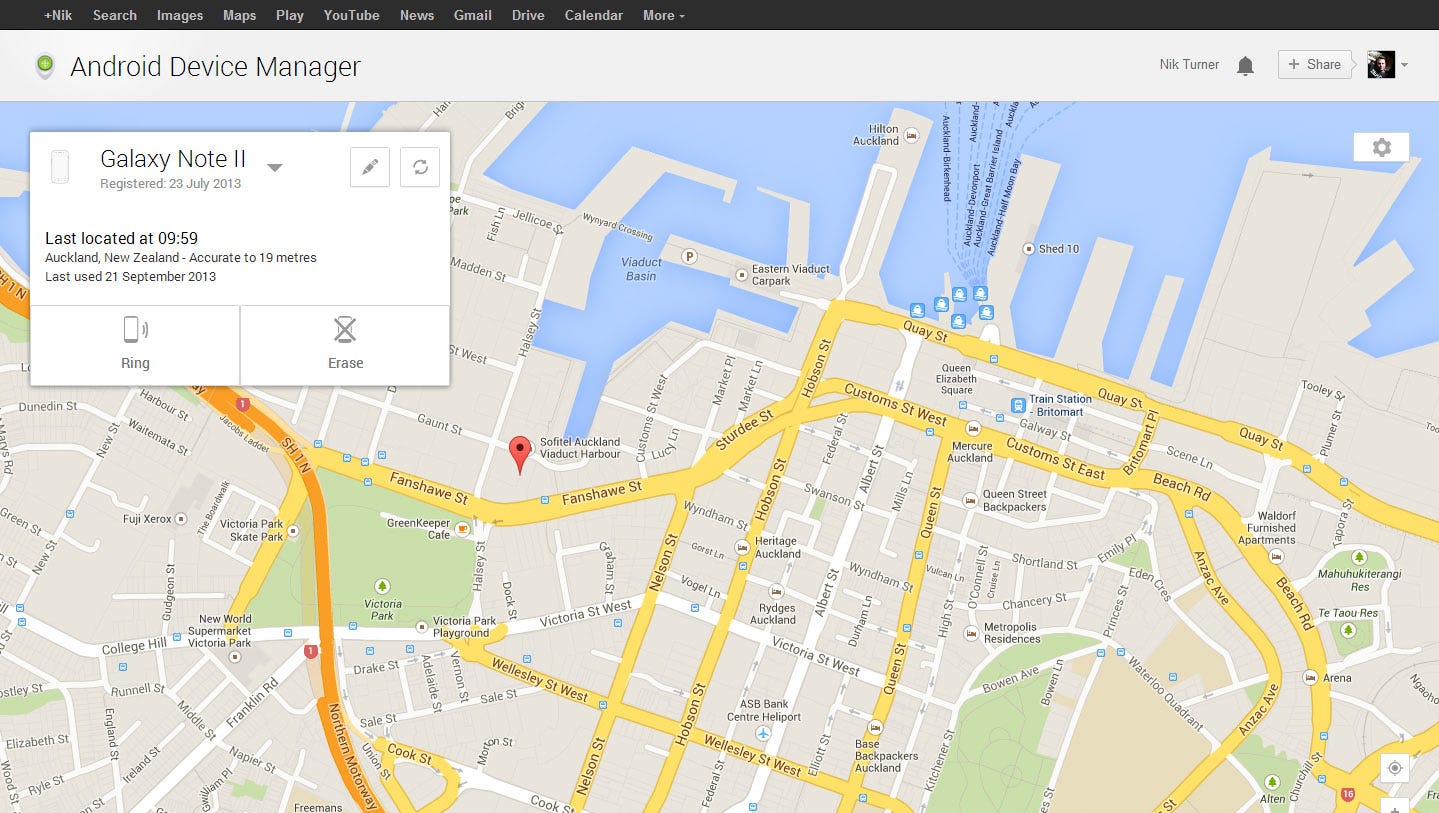The width and height of the screenshot is (1439, 813).
Task: Click the my-location icon on the map
Action: pos(1394,768)
